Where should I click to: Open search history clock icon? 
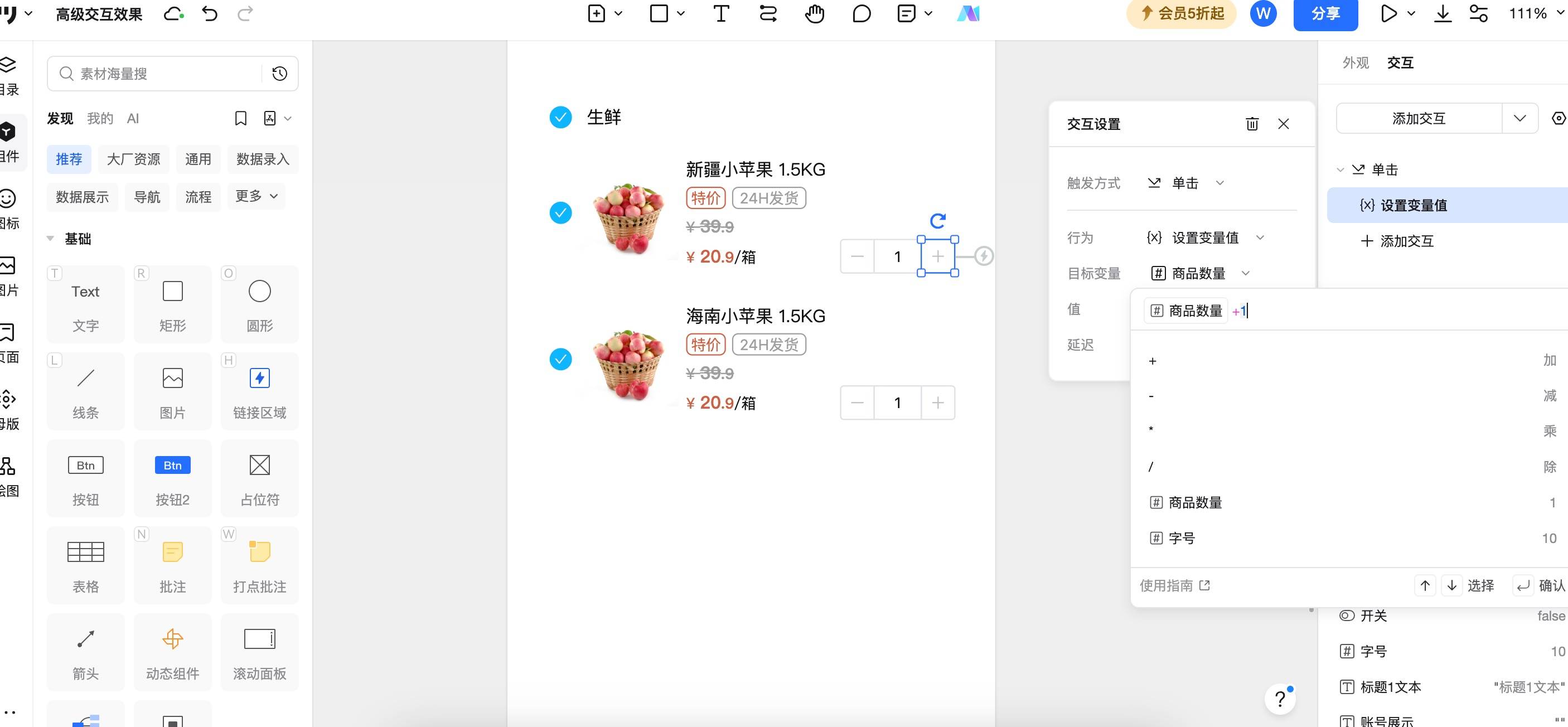279,74
